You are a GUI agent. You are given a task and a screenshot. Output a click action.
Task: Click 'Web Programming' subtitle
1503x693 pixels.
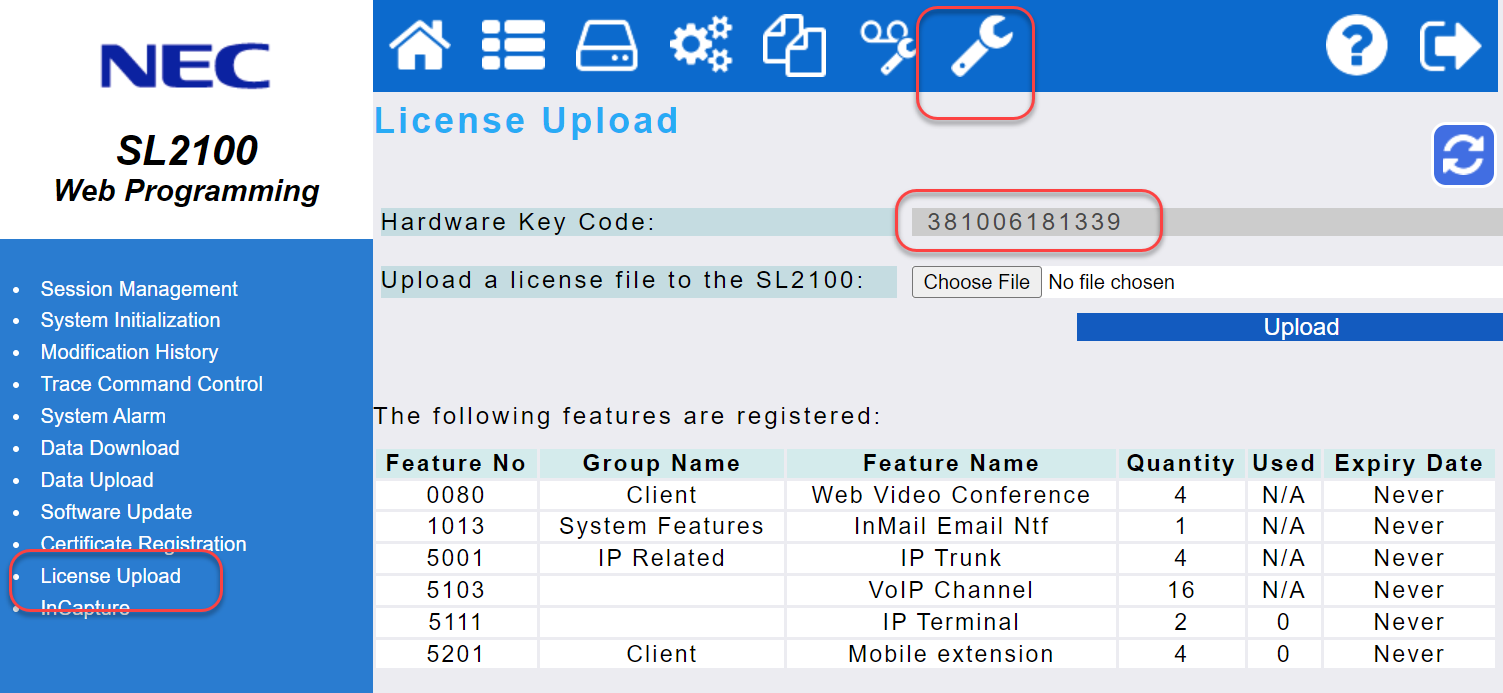click(187, 190)
